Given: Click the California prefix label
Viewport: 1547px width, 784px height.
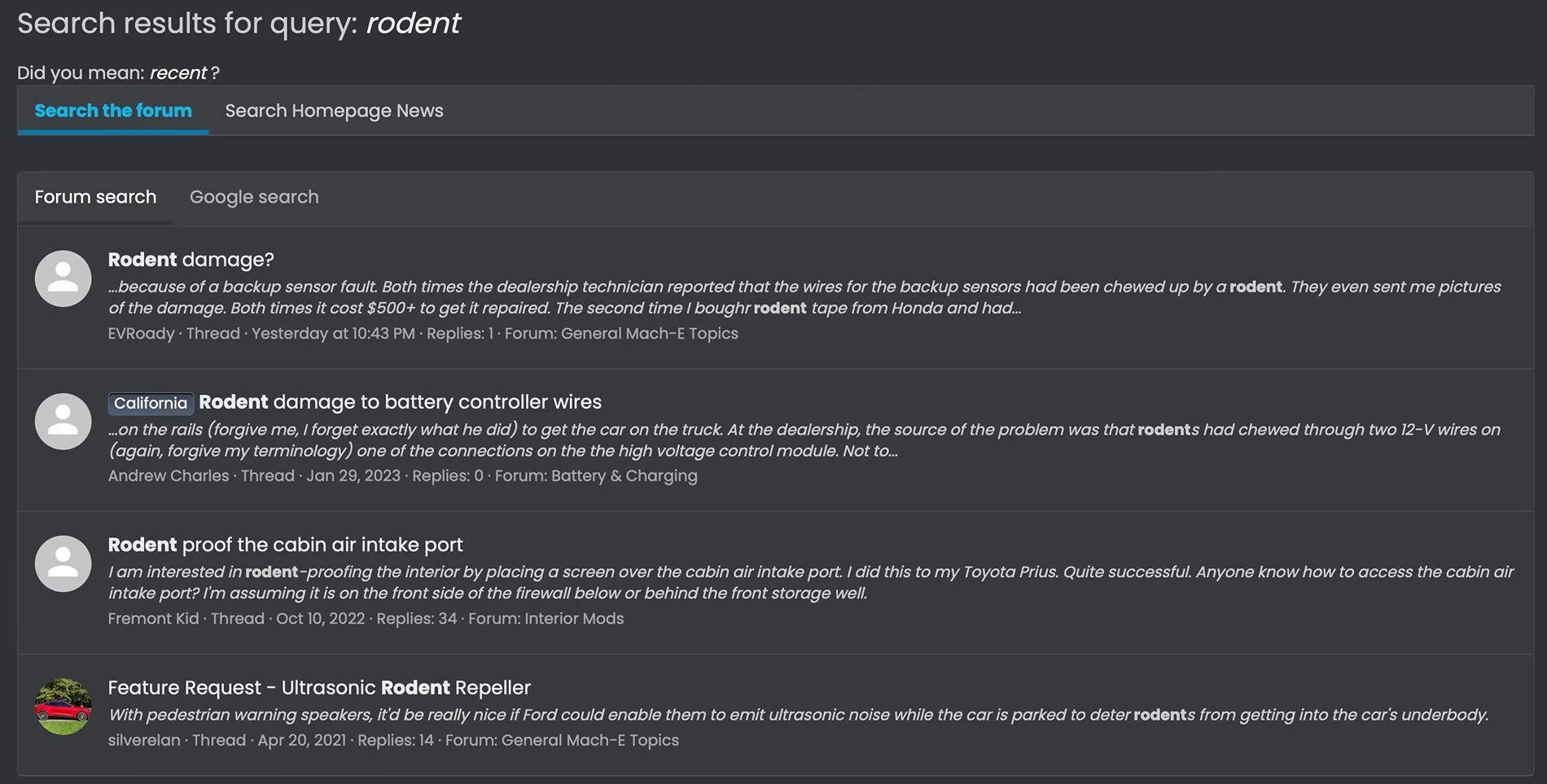Looking at the screenshot, I should tap(151, 403).
